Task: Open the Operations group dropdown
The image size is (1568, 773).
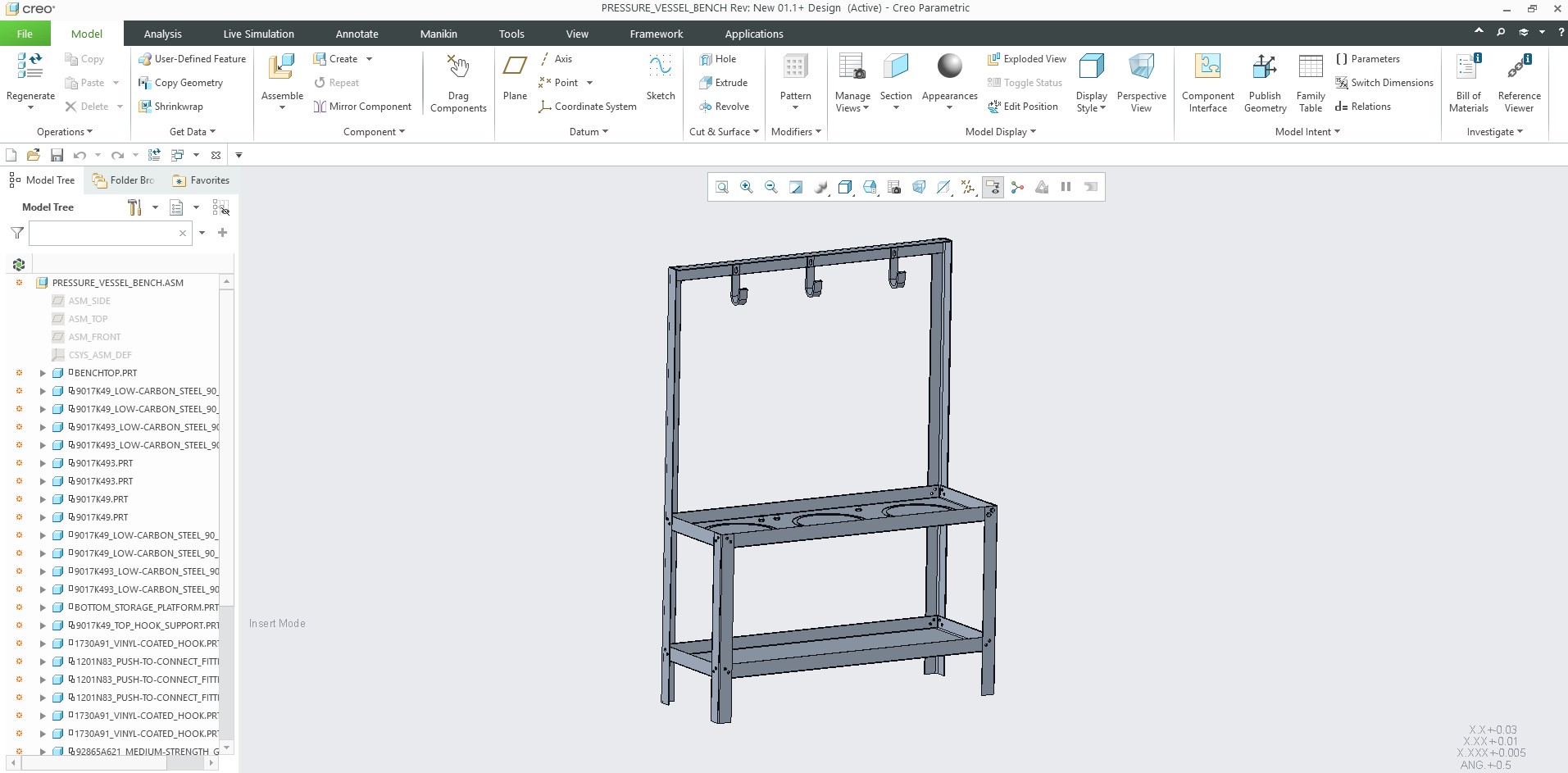Action: coord(65,132)
